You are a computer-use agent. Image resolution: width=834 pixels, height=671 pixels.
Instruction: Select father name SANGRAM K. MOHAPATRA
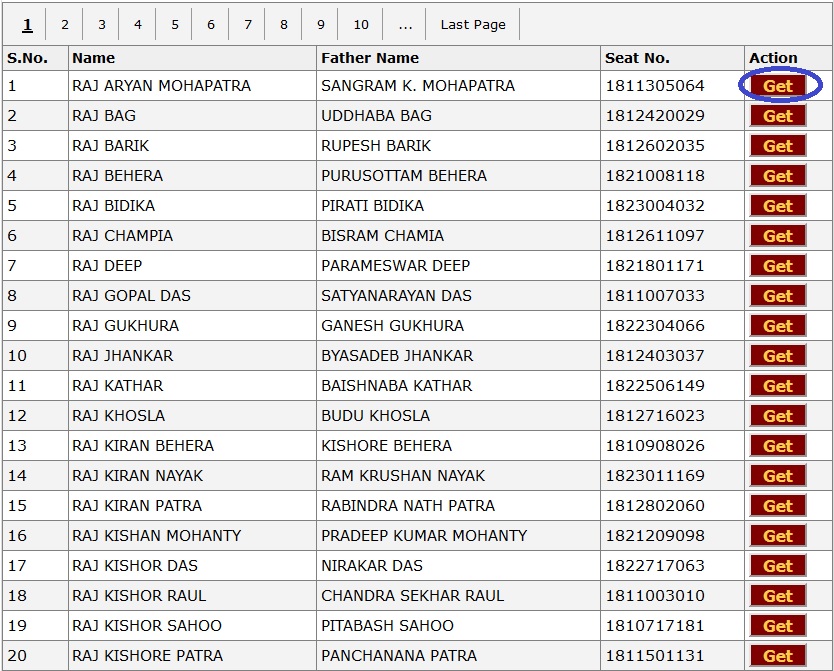pos(418,86)
